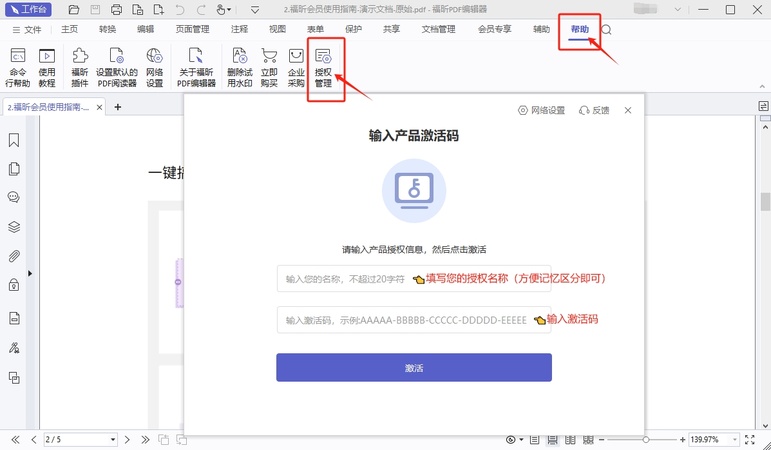
Task: Open the attachments paperclip panel
Action: [x=14, y=256]
